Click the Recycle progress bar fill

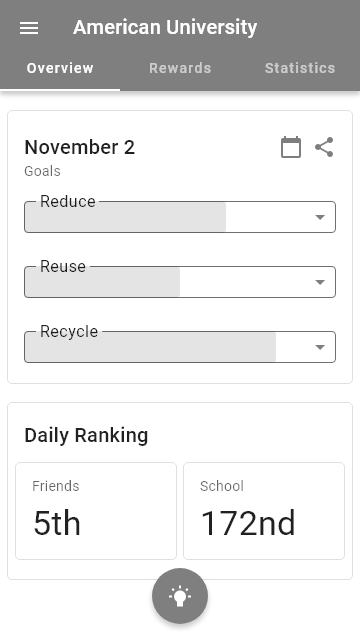tap(151, 347)
